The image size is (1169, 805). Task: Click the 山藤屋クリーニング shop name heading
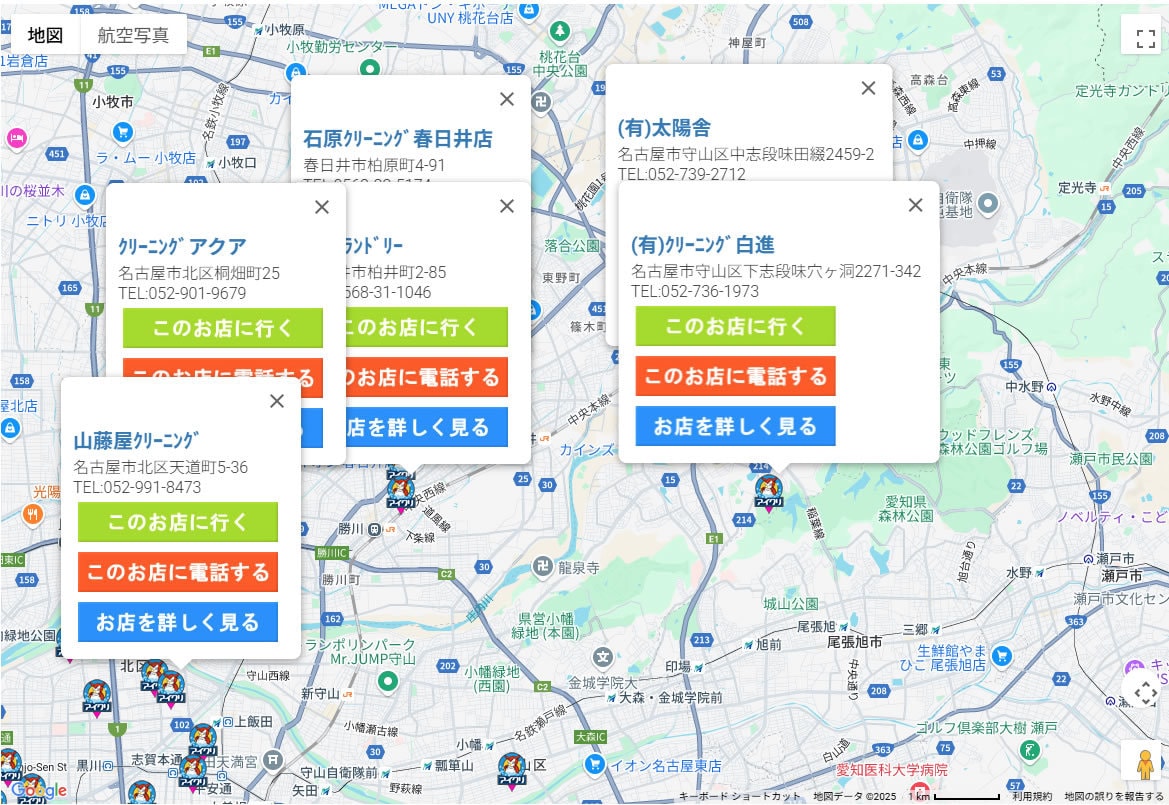tap(136, 440)
